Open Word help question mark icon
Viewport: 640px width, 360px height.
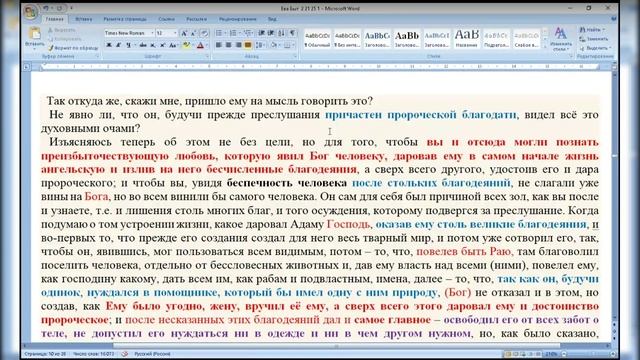(613, 19)
